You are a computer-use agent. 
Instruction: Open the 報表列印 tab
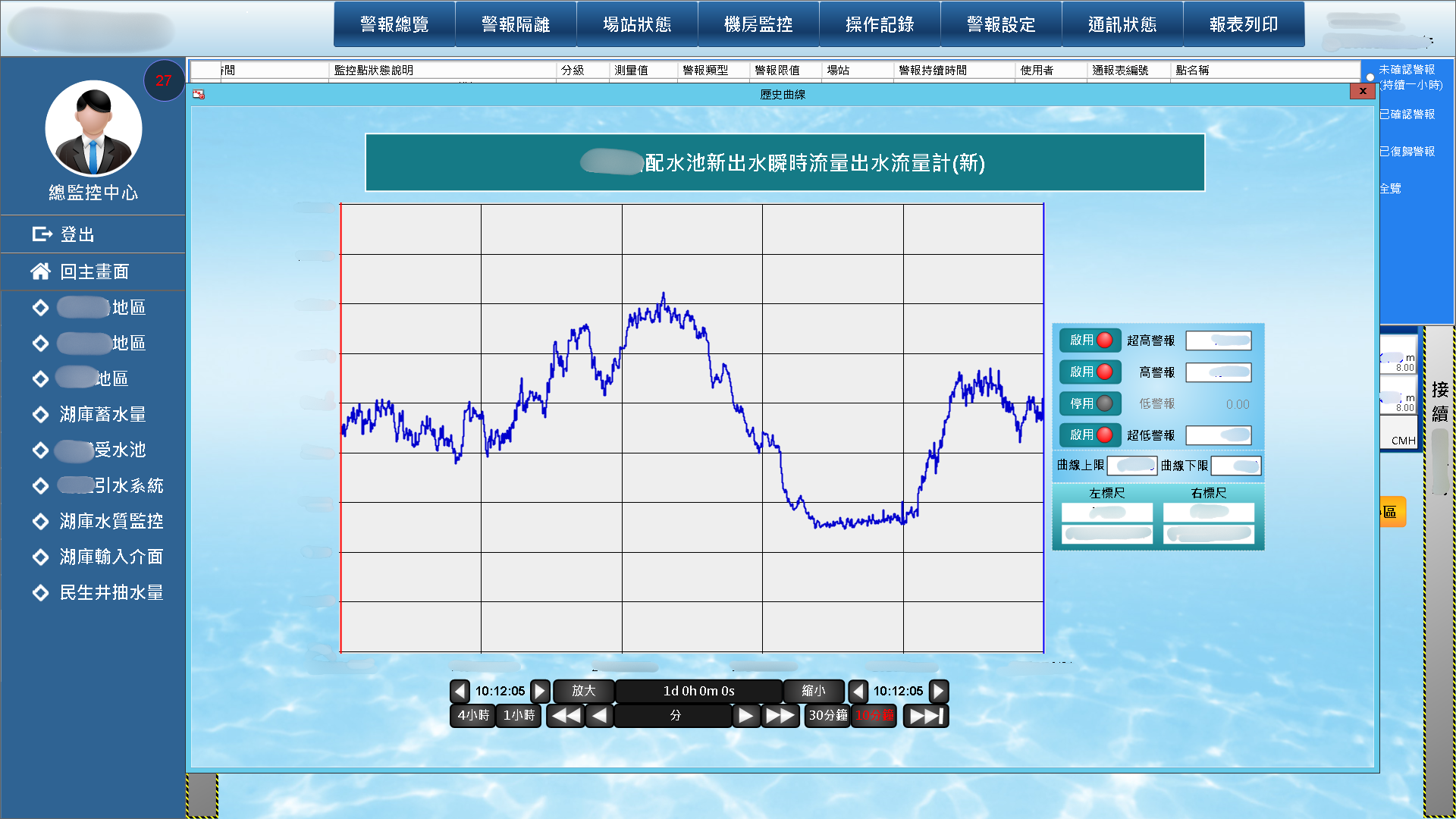tap(1244, 24)
